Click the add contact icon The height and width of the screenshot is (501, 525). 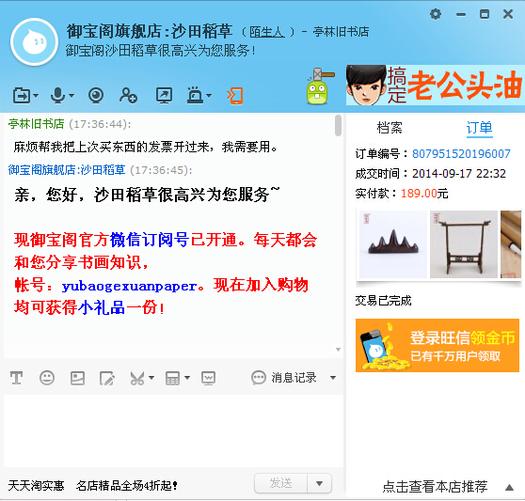pyautogui.click(x=128, y=95)
